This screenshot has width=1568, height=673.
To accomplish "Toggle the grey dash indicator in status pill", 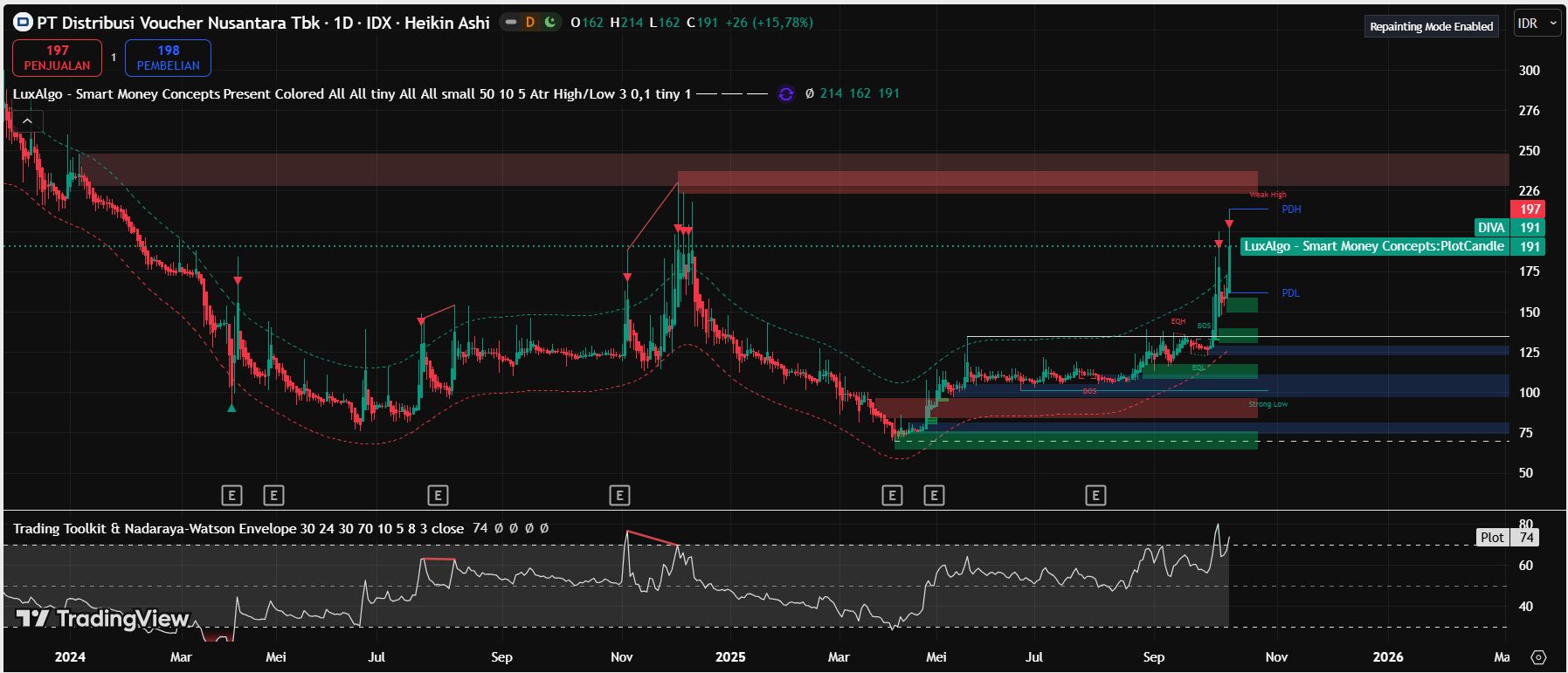I will 511,23.
